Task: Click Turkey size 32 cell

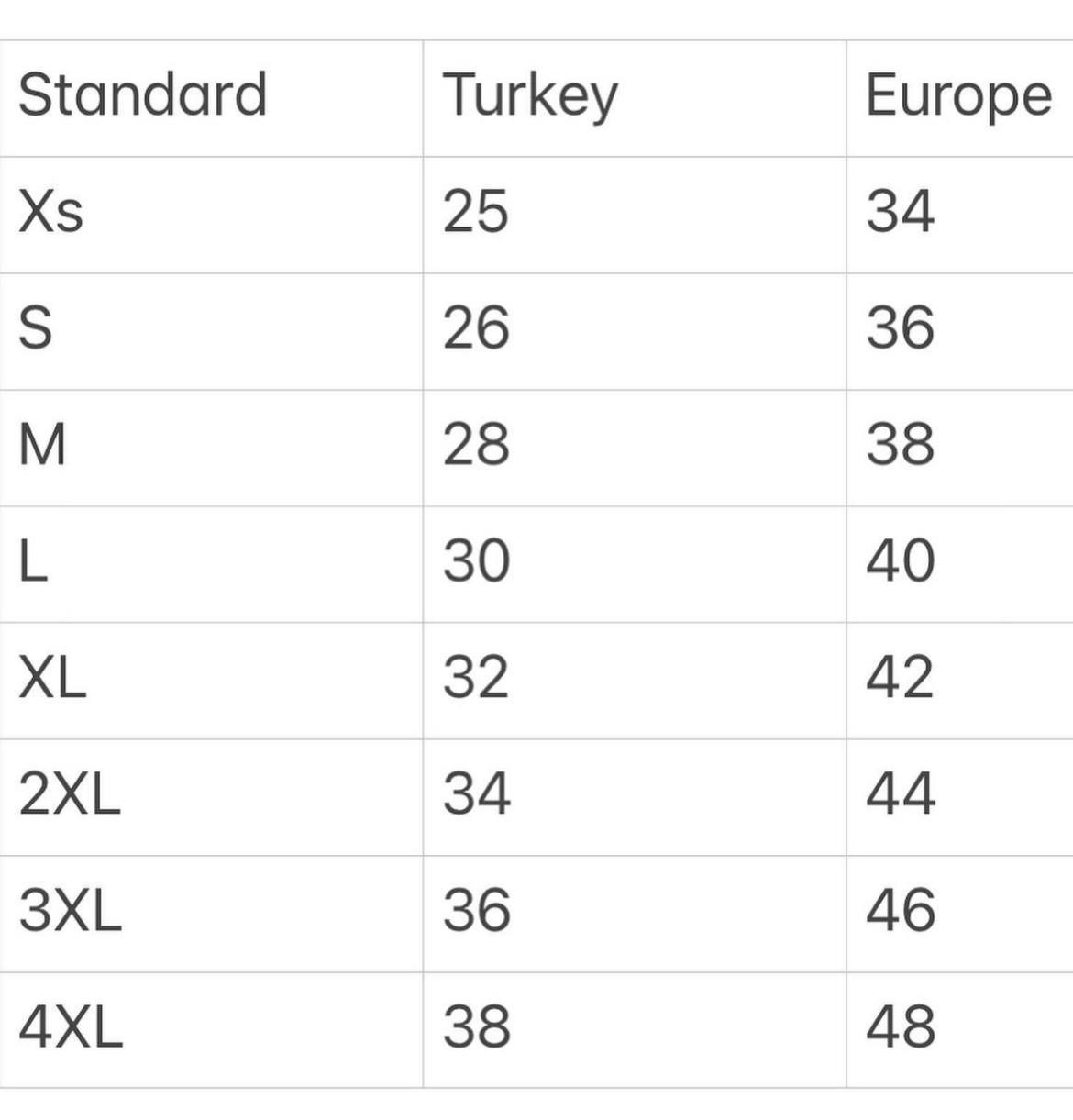Action: (x=476, y=678)
